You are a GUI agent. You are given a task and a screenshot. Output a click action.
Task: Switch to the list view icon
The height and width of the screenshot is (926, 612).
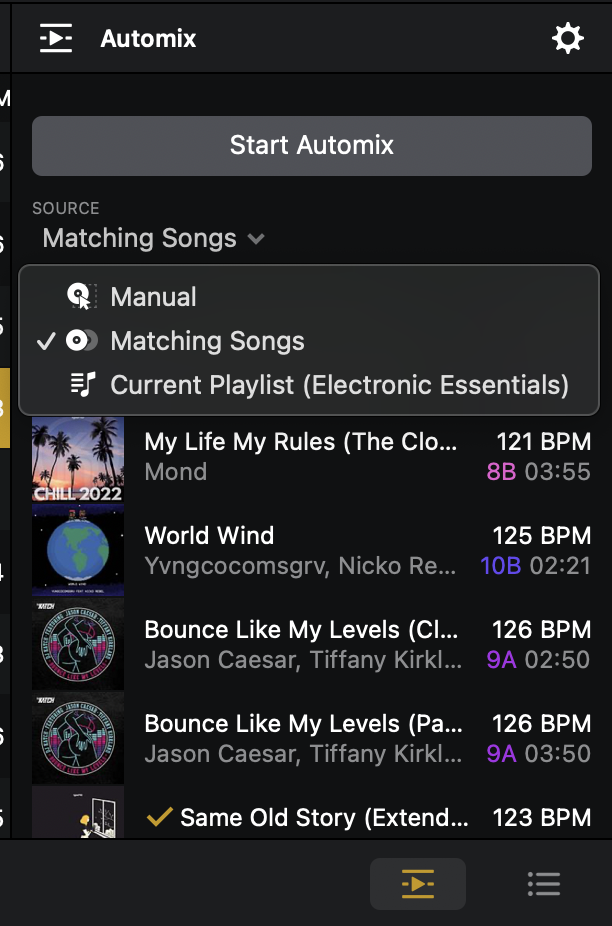tap(544, 884)
